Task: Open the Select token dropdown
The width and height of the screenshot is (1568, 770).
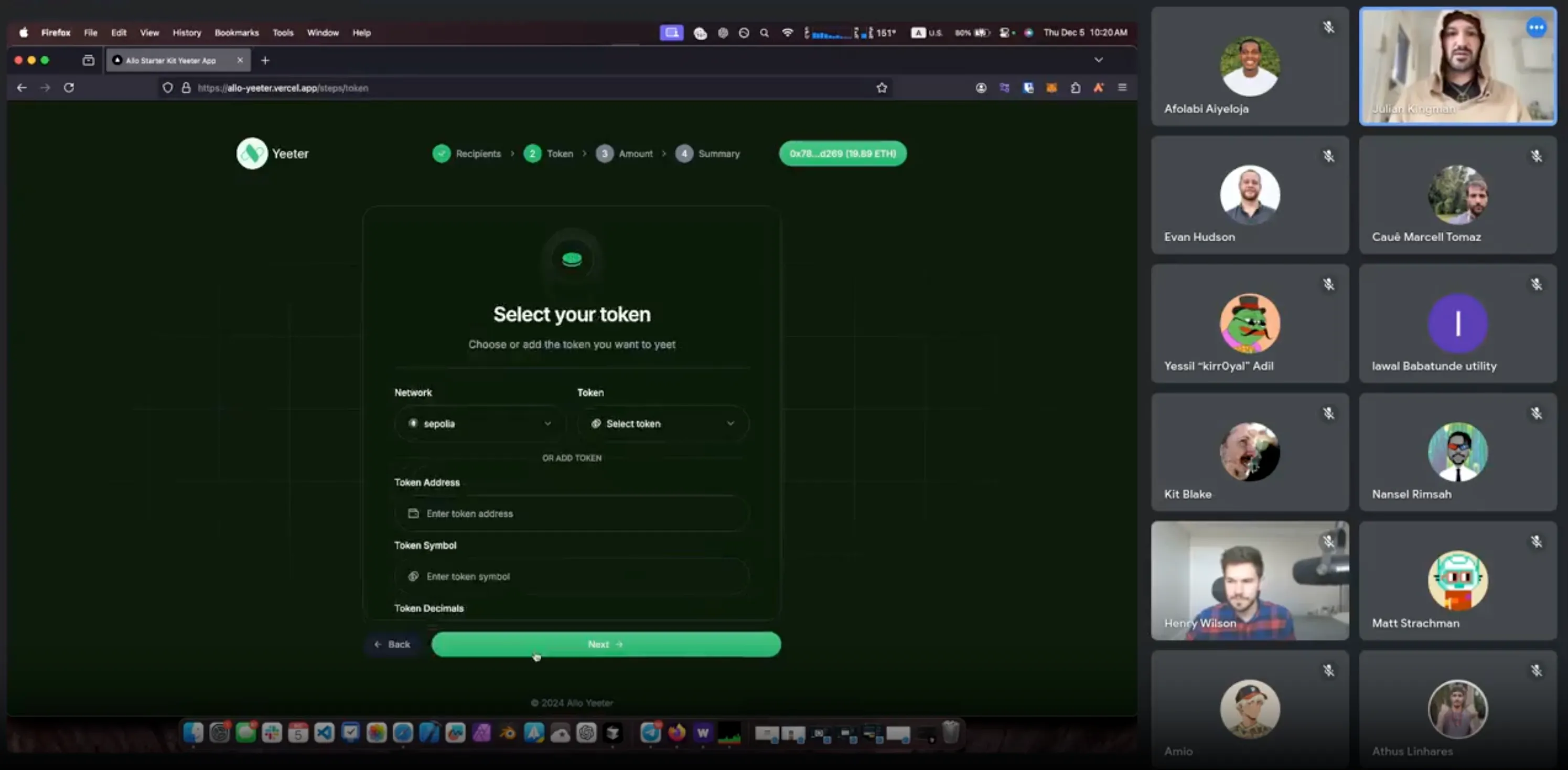Action: pos(663,424)
